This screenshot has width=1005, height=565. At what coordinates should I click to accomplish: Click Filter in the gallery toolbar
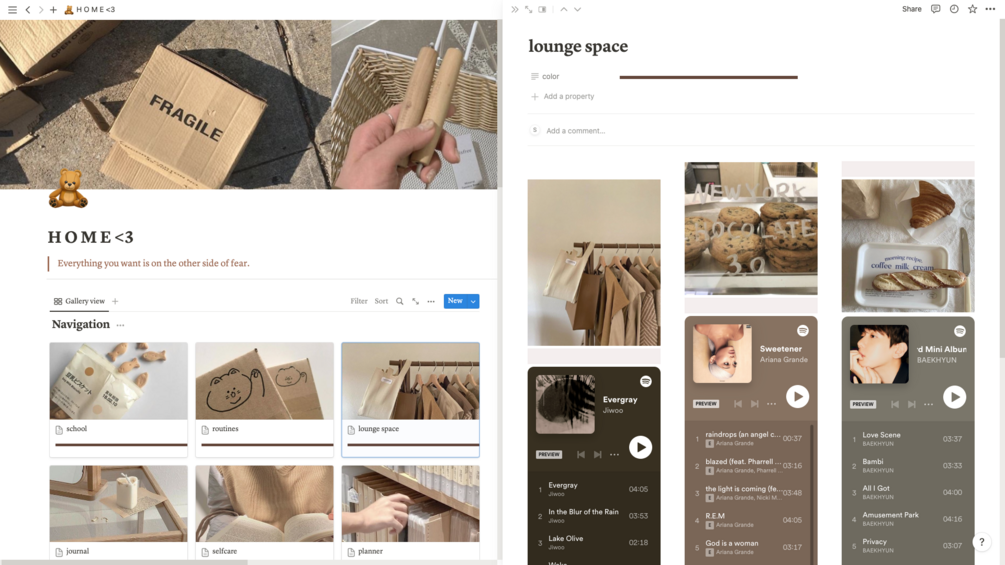[x=359, y=301]
